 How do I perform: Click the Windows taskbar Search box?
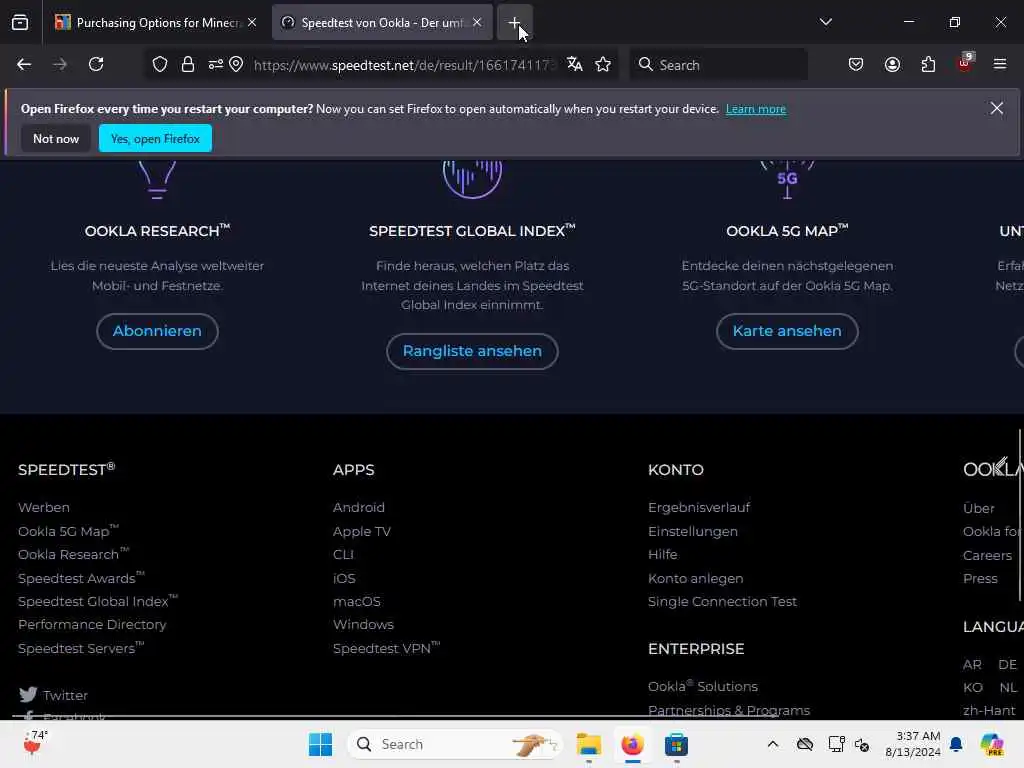(x=455, y=744)
